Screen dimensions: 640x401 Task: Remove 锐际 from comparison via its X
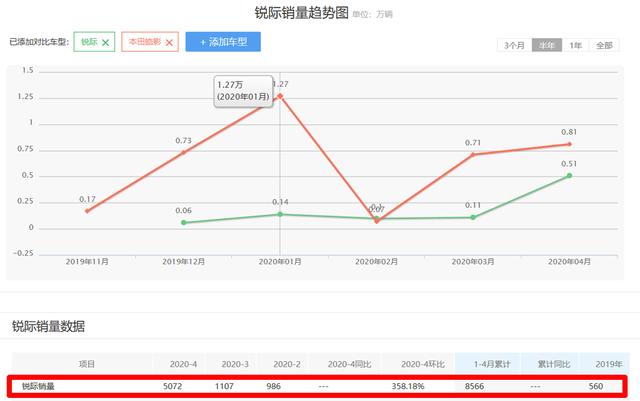[105, 42]
